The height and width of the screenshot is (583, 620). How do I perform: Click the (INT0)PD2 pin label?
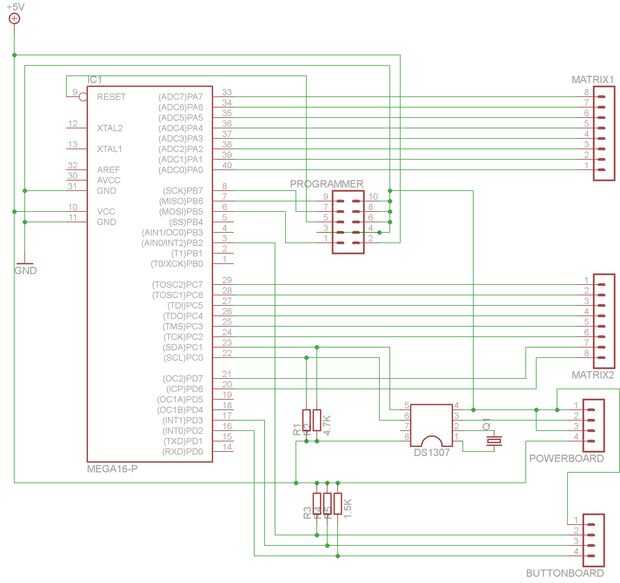click(183, 431)
